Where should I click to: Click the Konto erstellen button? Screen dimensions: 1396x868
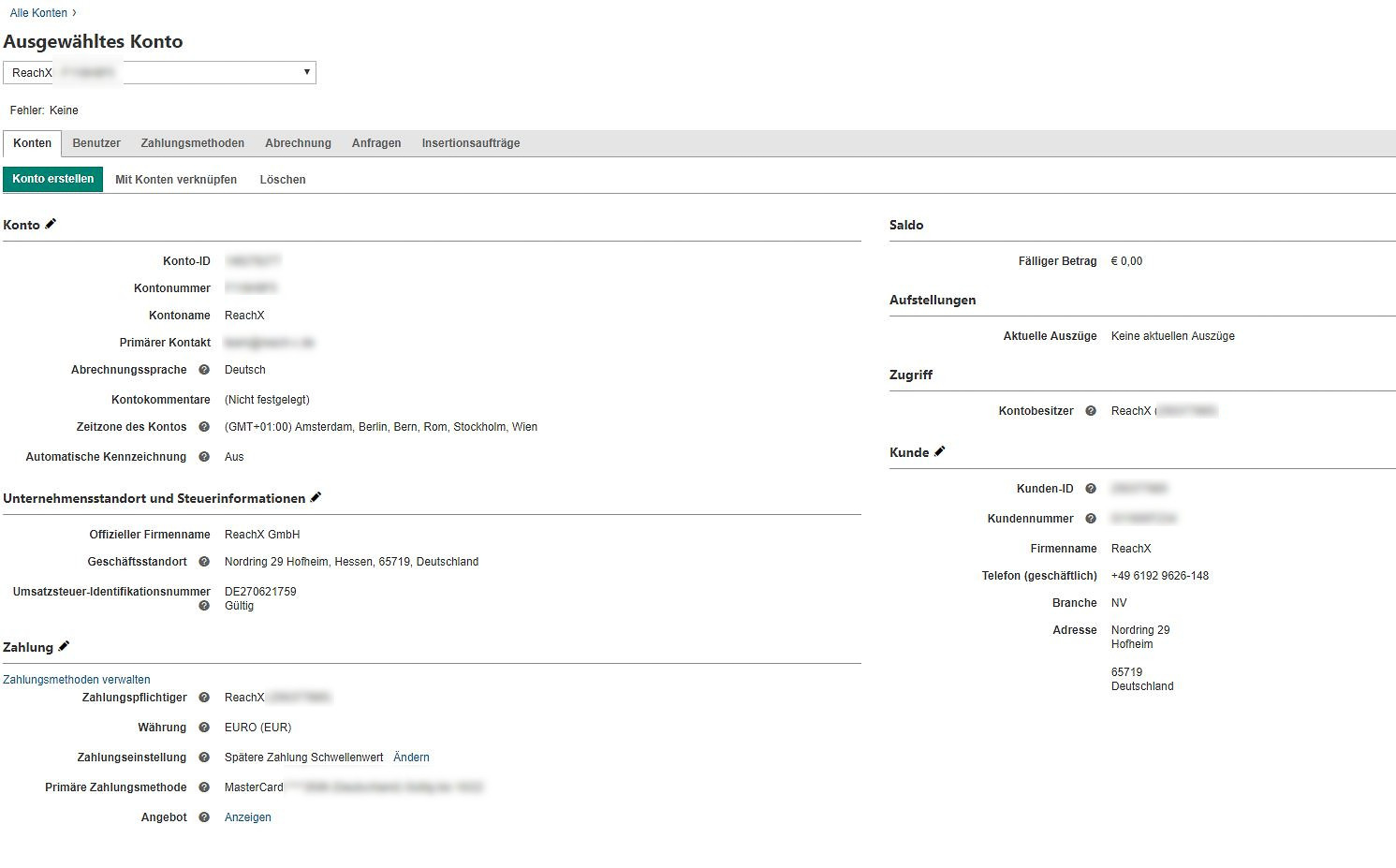click(53, 179)
